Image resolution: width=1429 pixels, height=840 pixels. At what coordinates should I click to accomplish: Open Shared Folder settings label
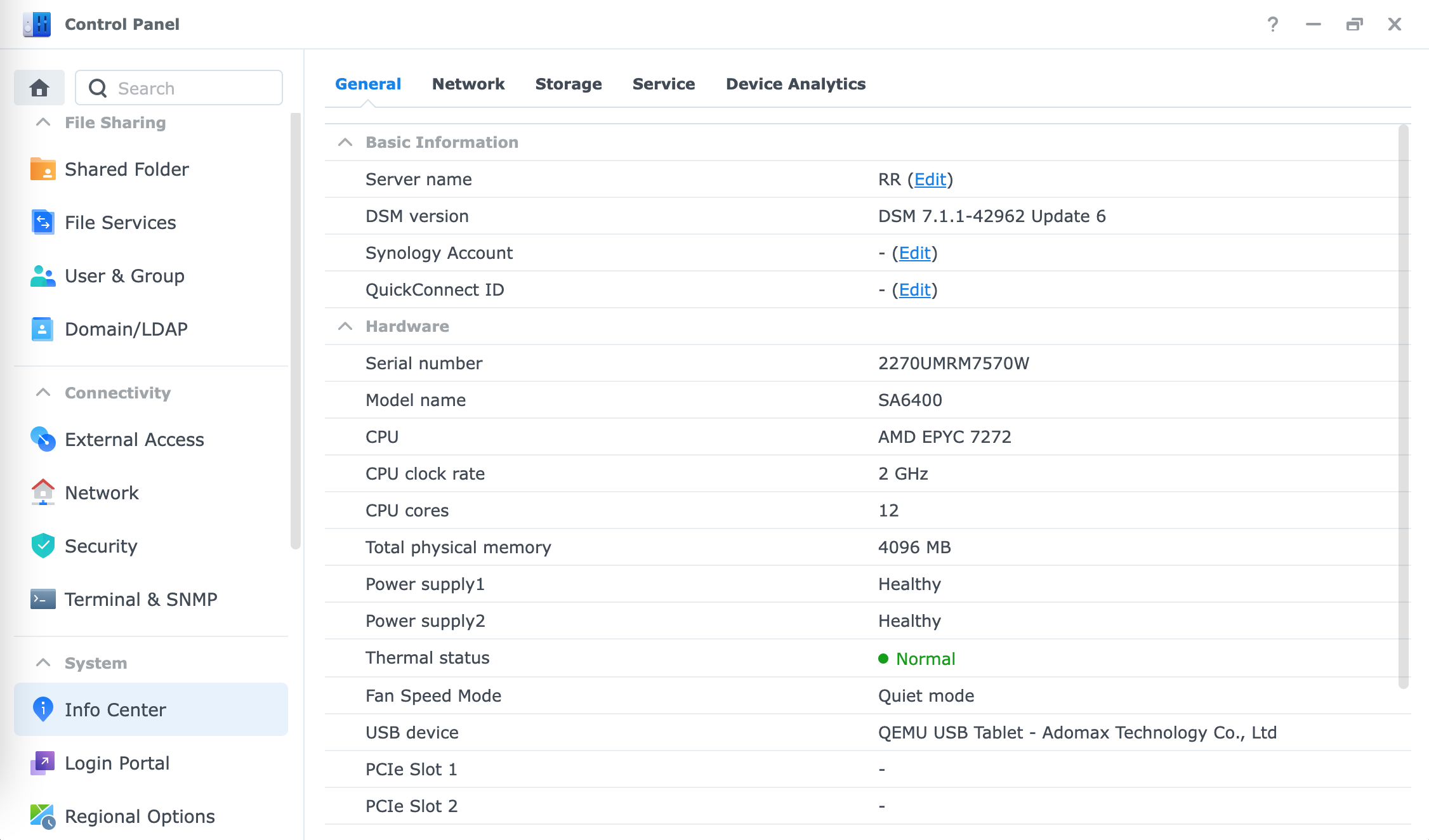127,169
